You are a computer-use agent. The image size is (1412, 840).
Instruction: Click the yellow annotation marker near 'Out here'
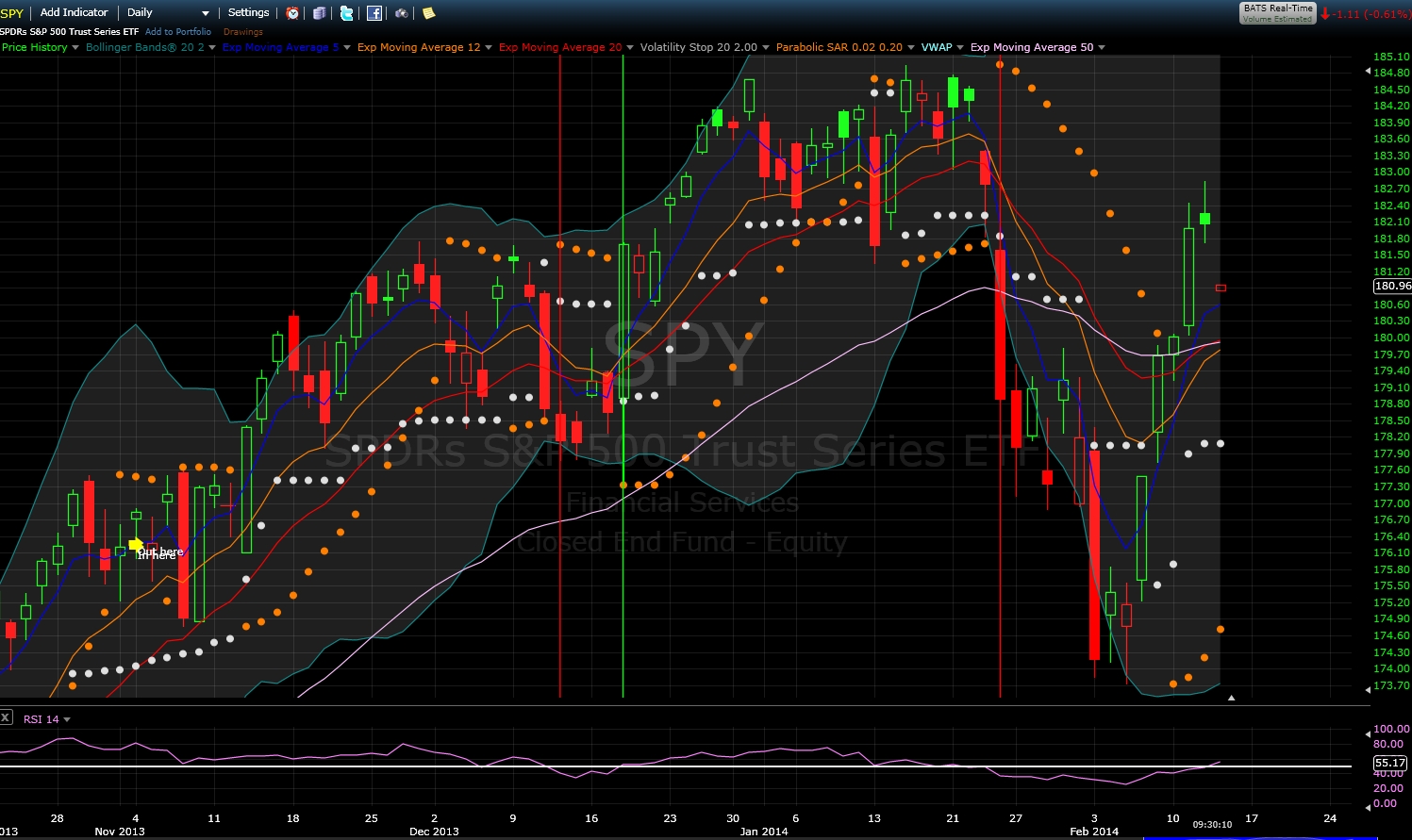(x=136, y=544)
